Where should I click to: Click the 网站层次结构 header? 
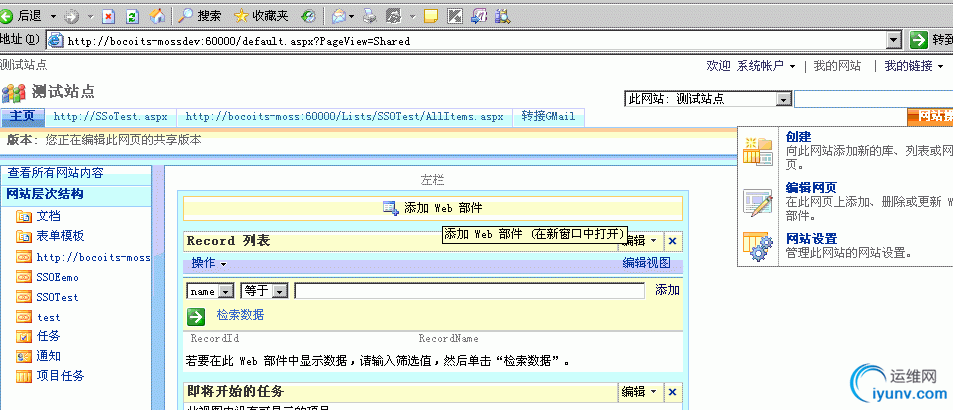(x=45, y=194)
